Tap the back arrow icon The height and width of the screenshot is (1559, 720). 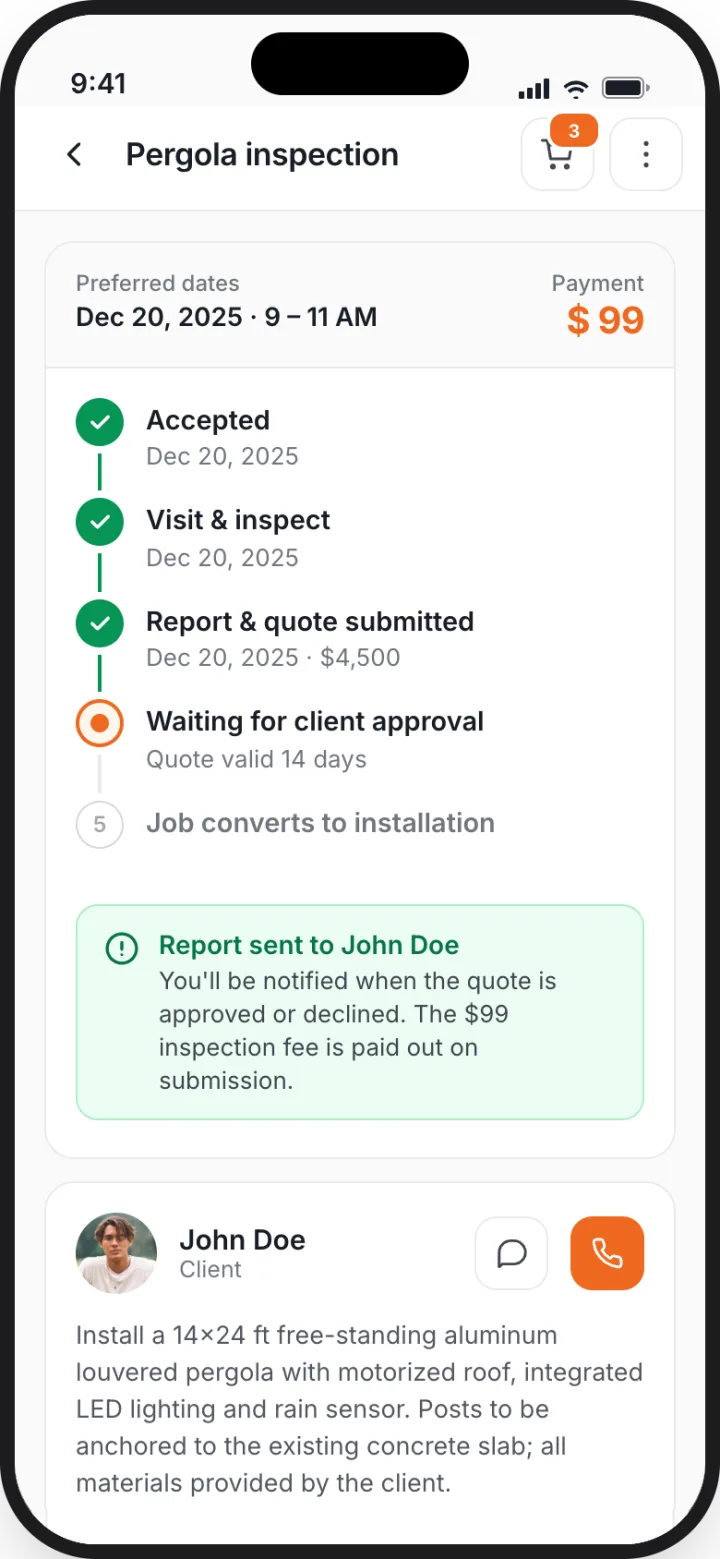74,155
